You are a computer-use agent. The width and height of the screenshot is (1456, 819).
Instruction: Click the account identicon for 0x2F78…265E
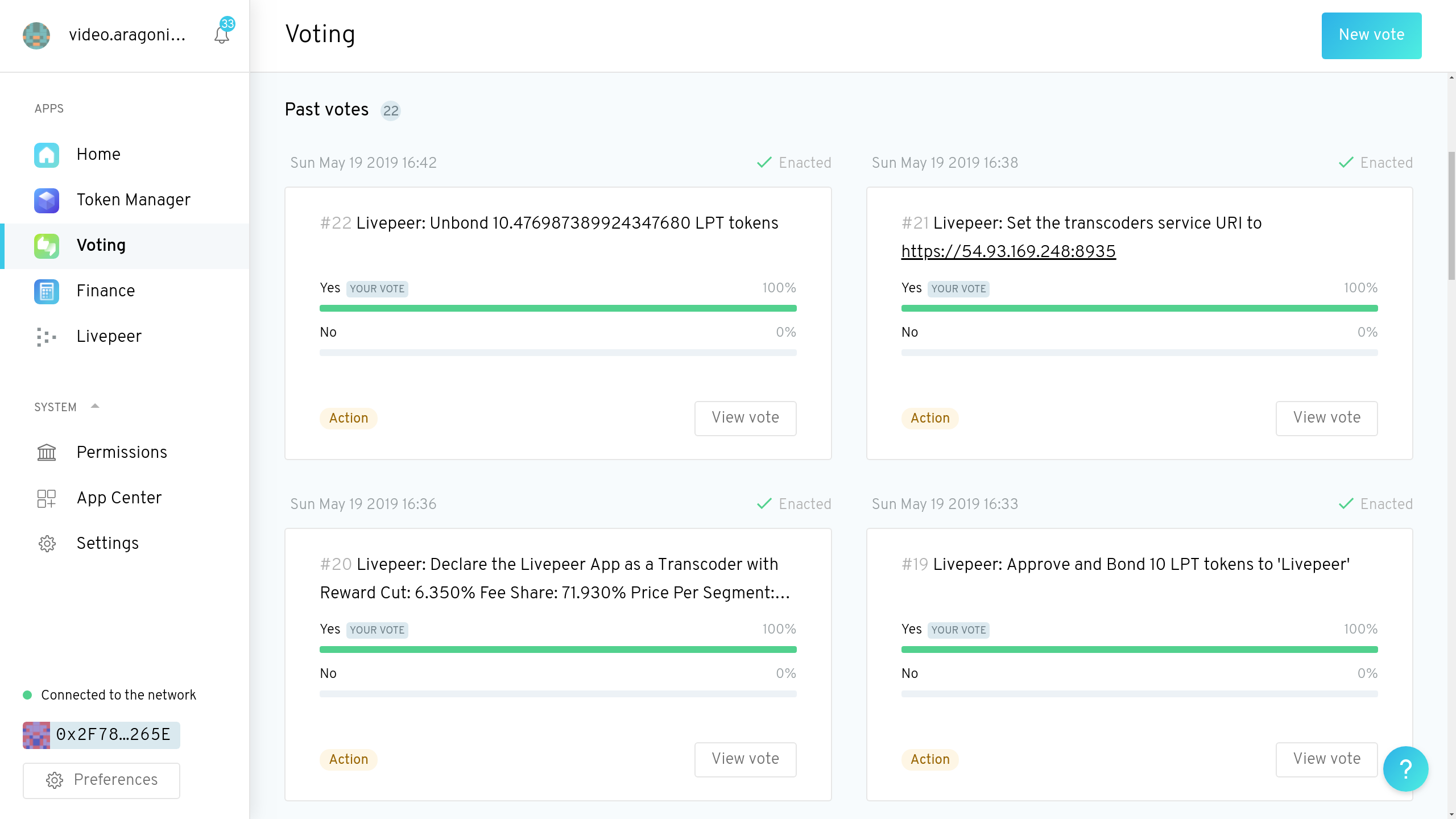point(36,735)
